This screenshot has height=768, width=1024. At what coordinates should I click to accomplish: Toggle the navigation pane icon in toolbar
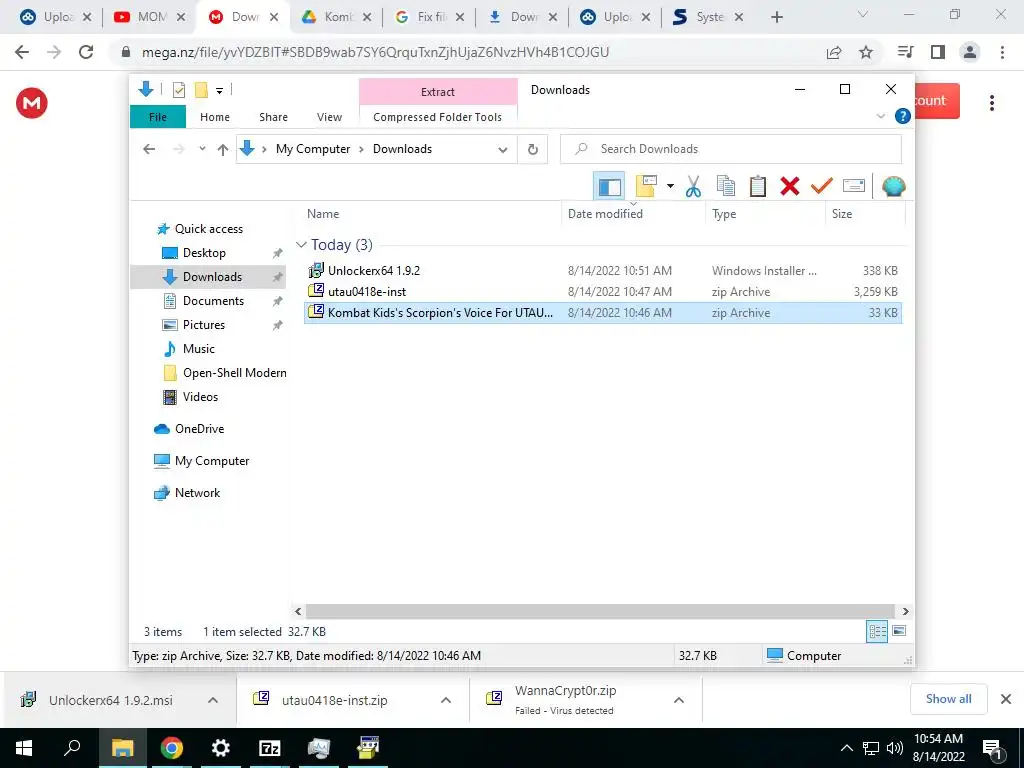pyautogui.click(x=609, y=187)
